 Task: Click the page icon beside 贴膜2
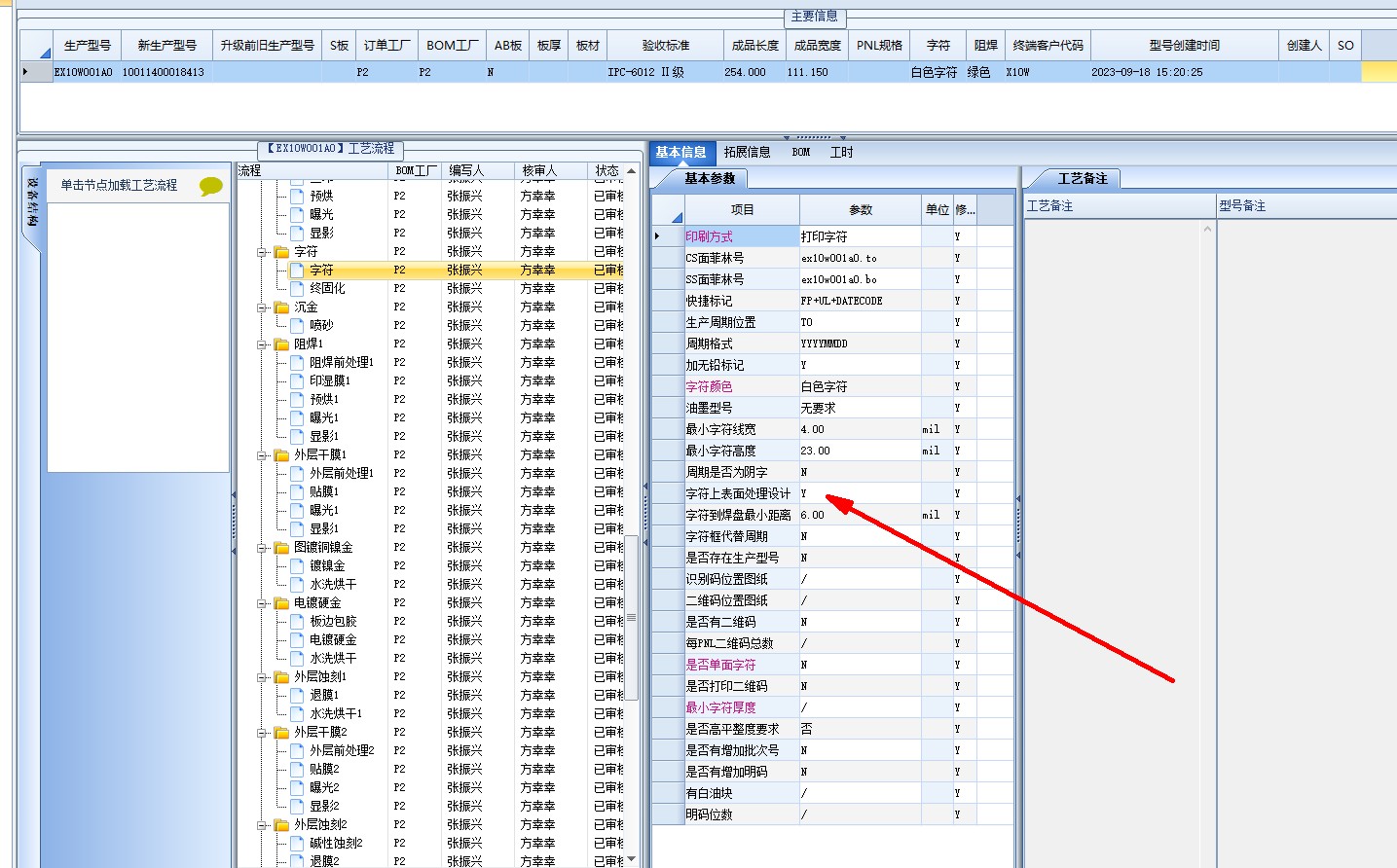pyautogui.click(x=297, y=770)
